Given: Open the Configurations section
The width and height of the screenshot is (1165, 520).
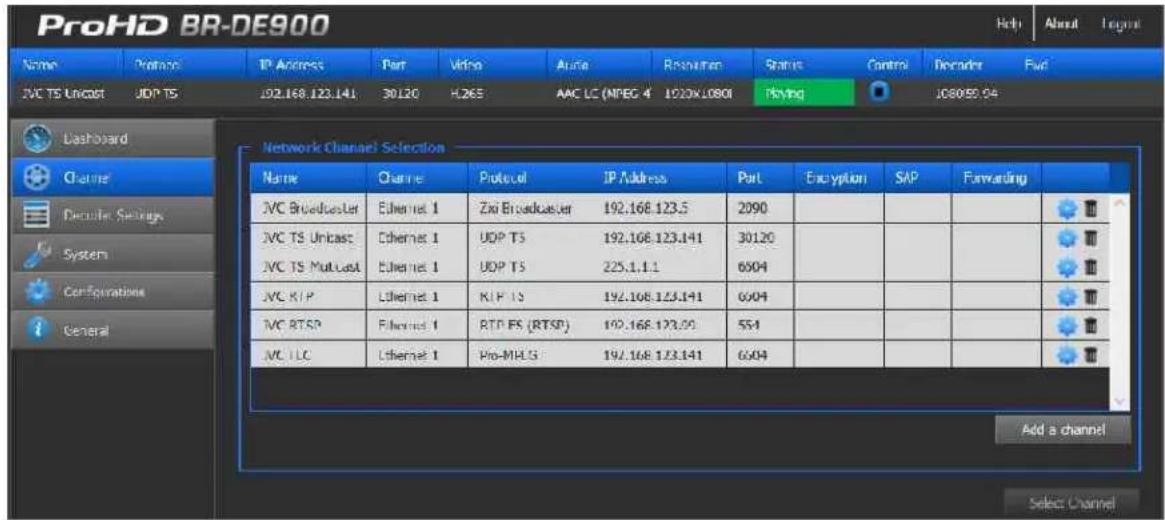Looking at the screenshot, I should [x=113, y=291].
